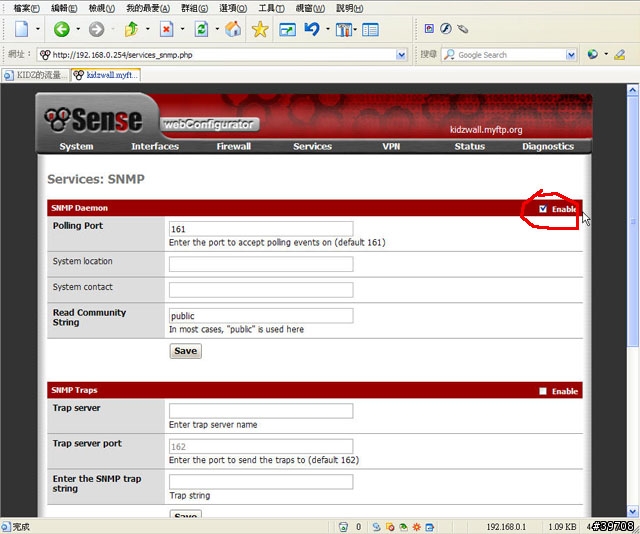Save the SNMP Daemon settings
This screenshot has width=640, height=534.
tap(186, 351)
